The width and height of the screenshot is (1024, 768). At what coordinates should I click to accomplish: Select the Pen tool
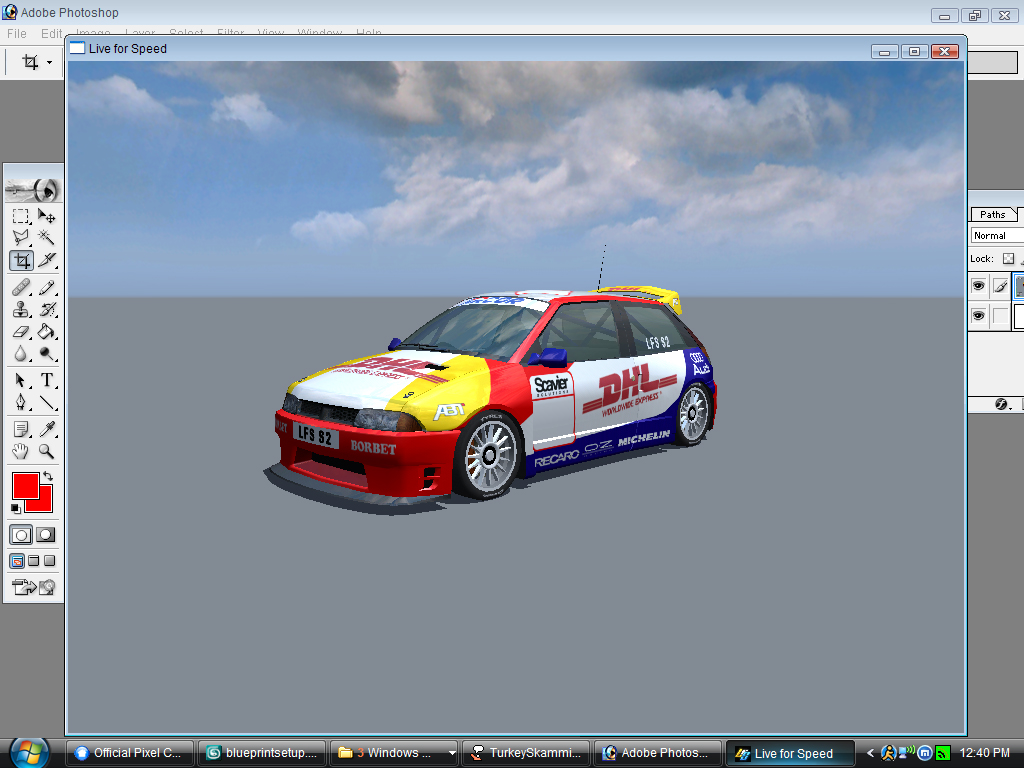[x=20, y=402]
